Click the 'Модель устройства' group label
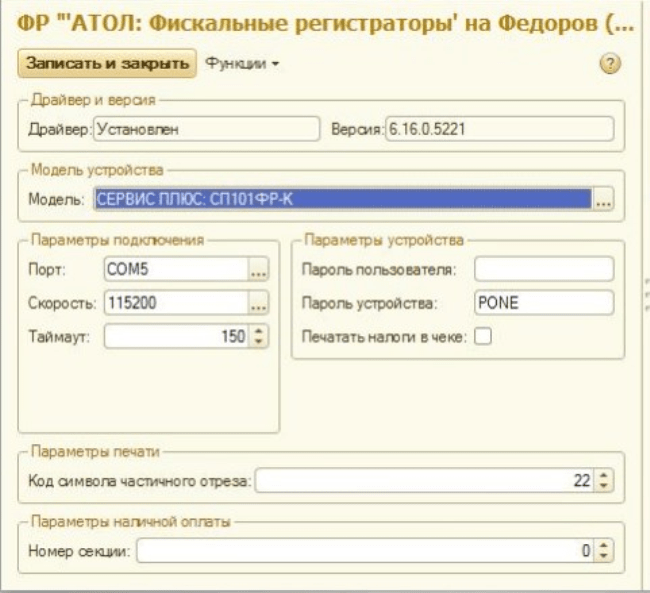The height and width of the screenshot is (593, 650). (97, 170)
